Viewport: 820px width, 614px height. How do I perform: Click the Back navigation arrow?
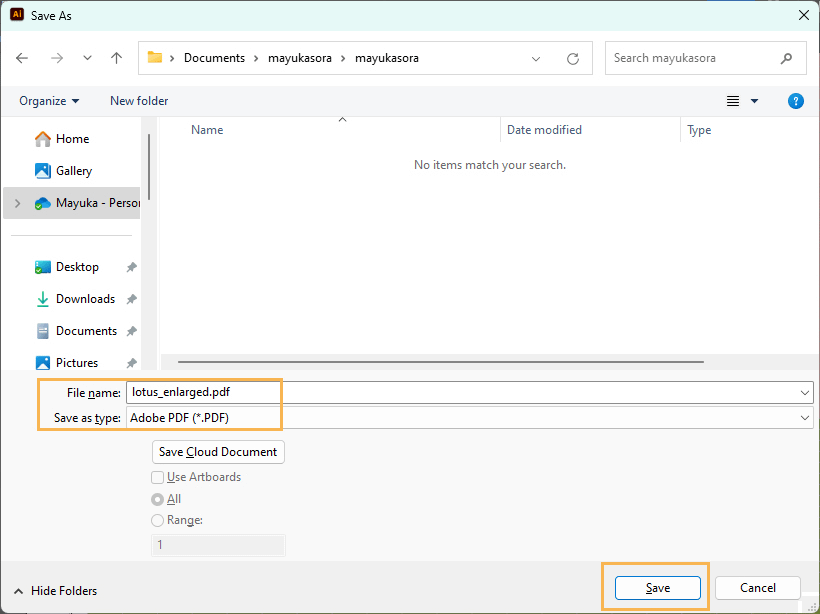(x=22, y=58)
